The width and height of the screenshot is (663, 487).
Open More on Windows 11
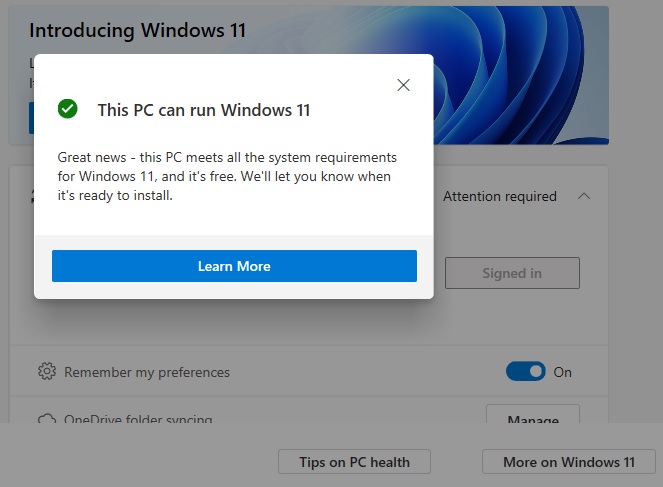(569, 462)
